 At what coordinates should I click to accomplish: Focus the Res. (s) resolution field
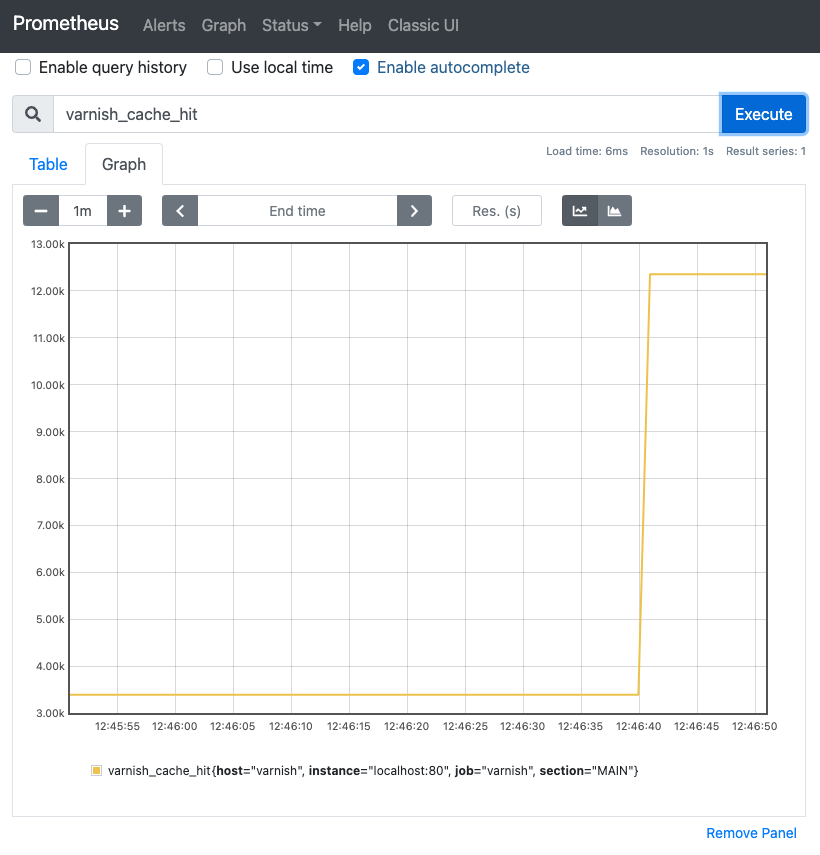497,211
